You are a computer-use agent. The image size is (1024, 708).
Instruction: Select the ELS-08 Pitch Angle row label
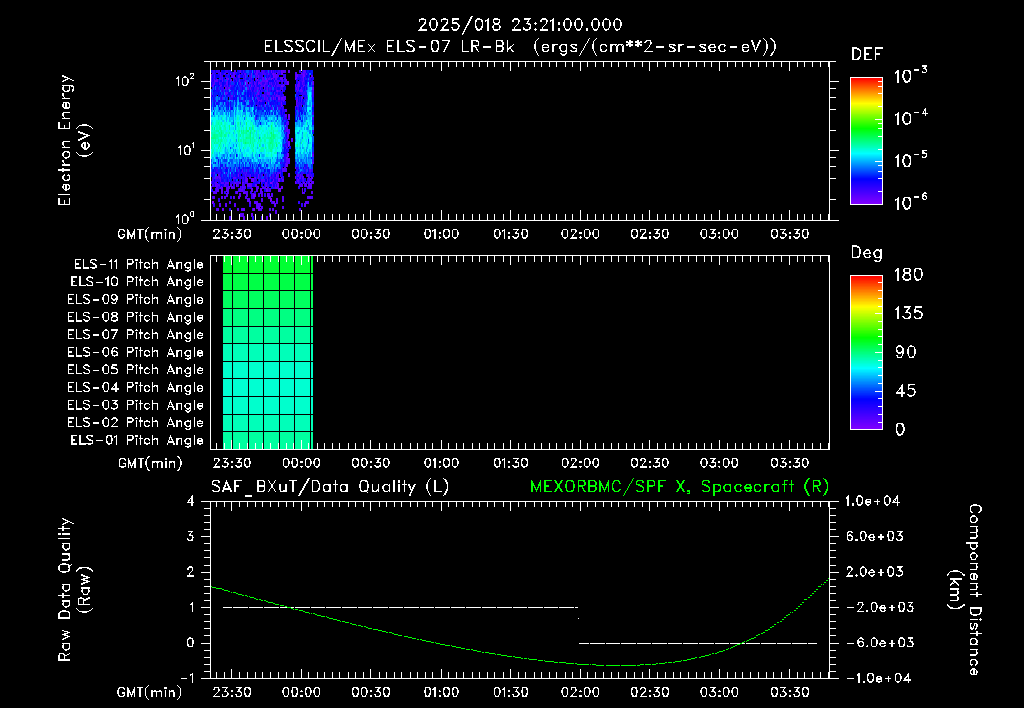click(136, 317)
